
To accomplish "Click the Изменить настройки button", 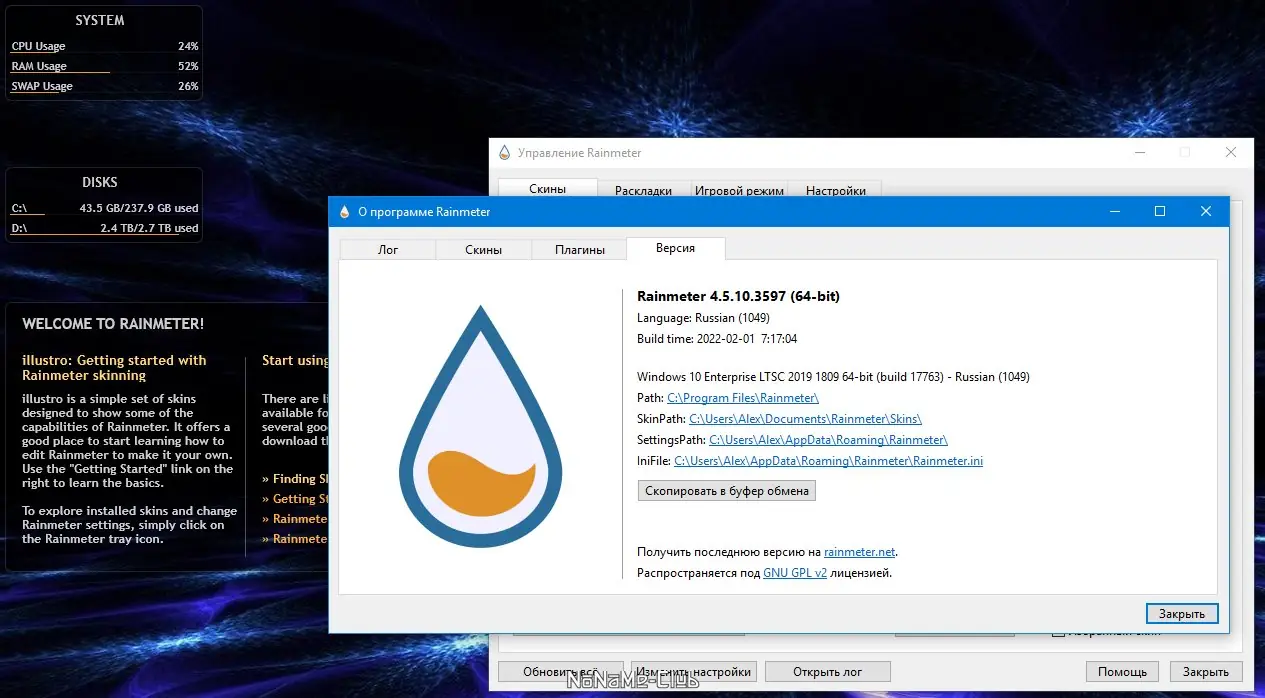I will pyautogui.click(x=692, y=672).
